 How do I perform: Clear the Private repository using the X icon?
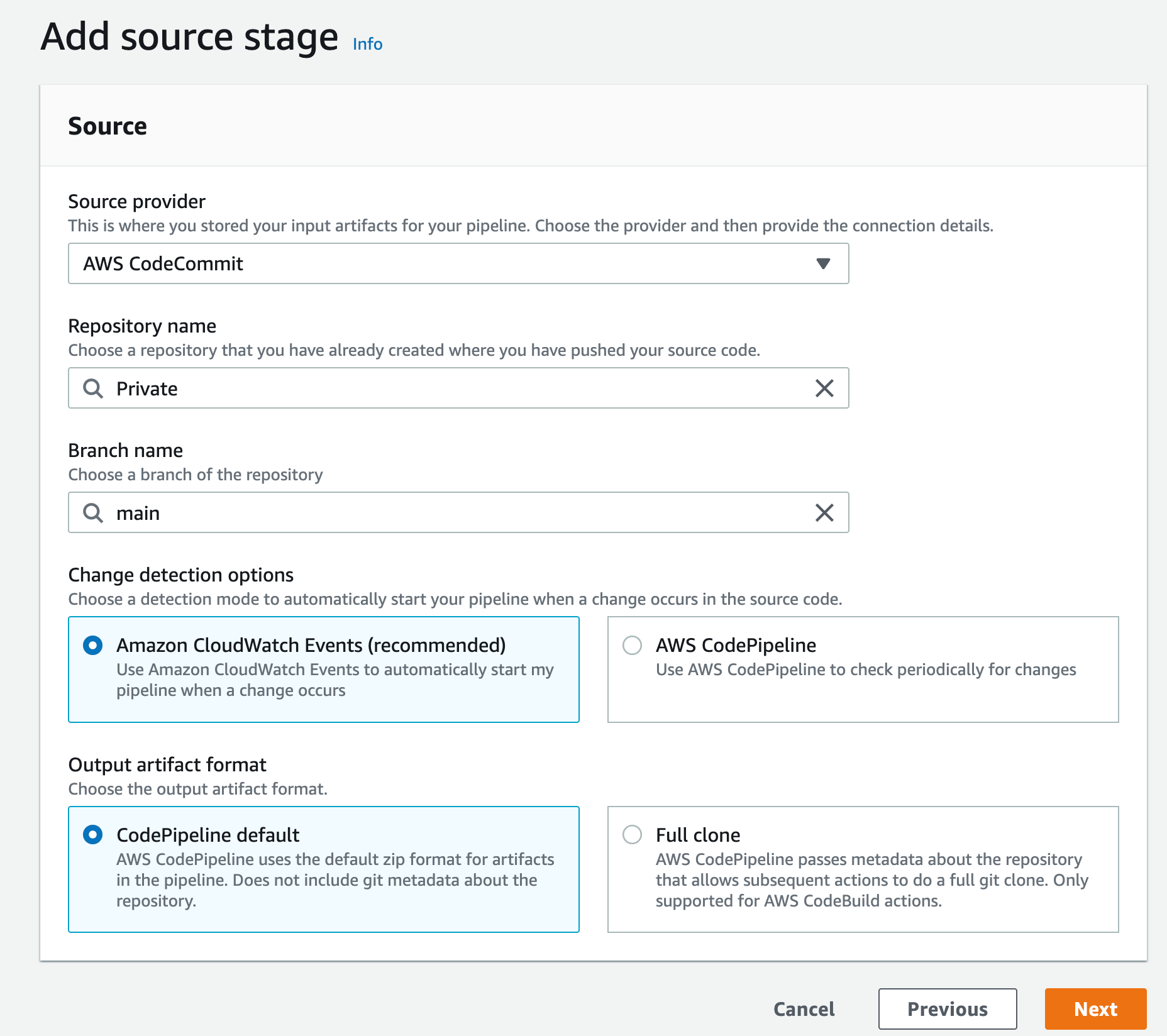tap(824, 389)
